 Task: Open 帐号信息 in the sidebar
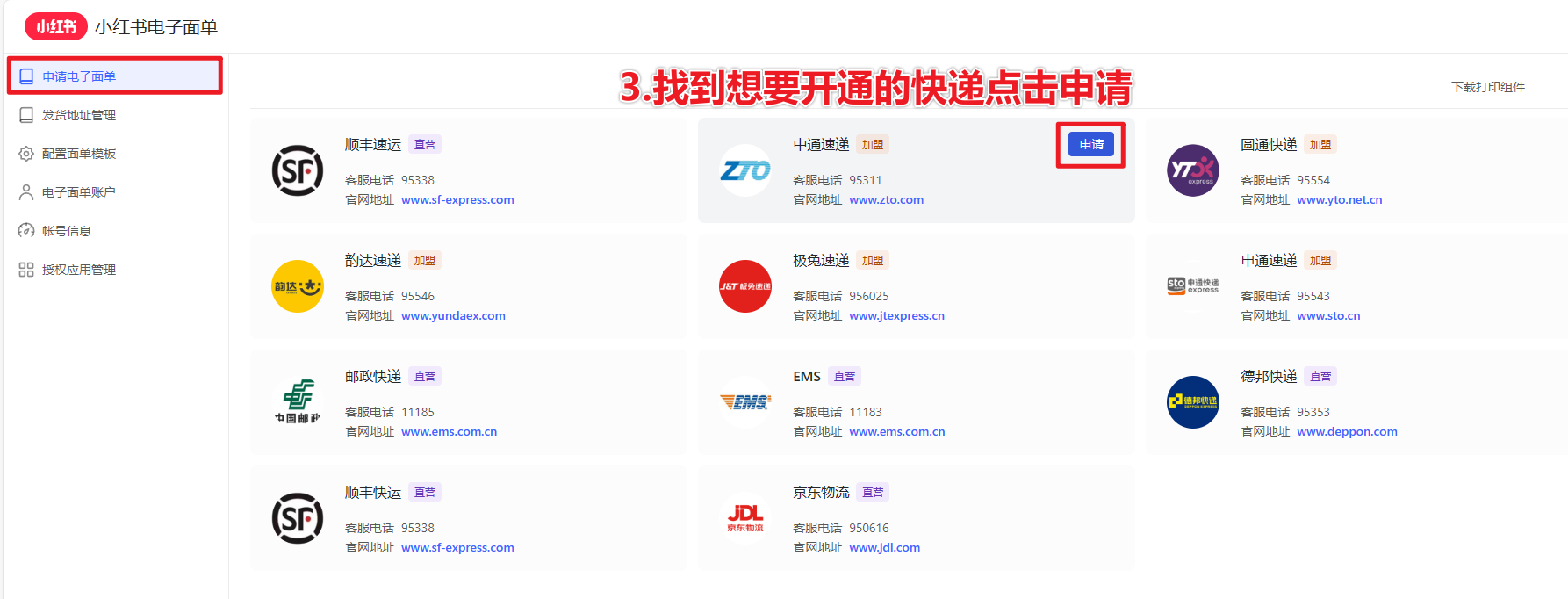tap(67, 231)
